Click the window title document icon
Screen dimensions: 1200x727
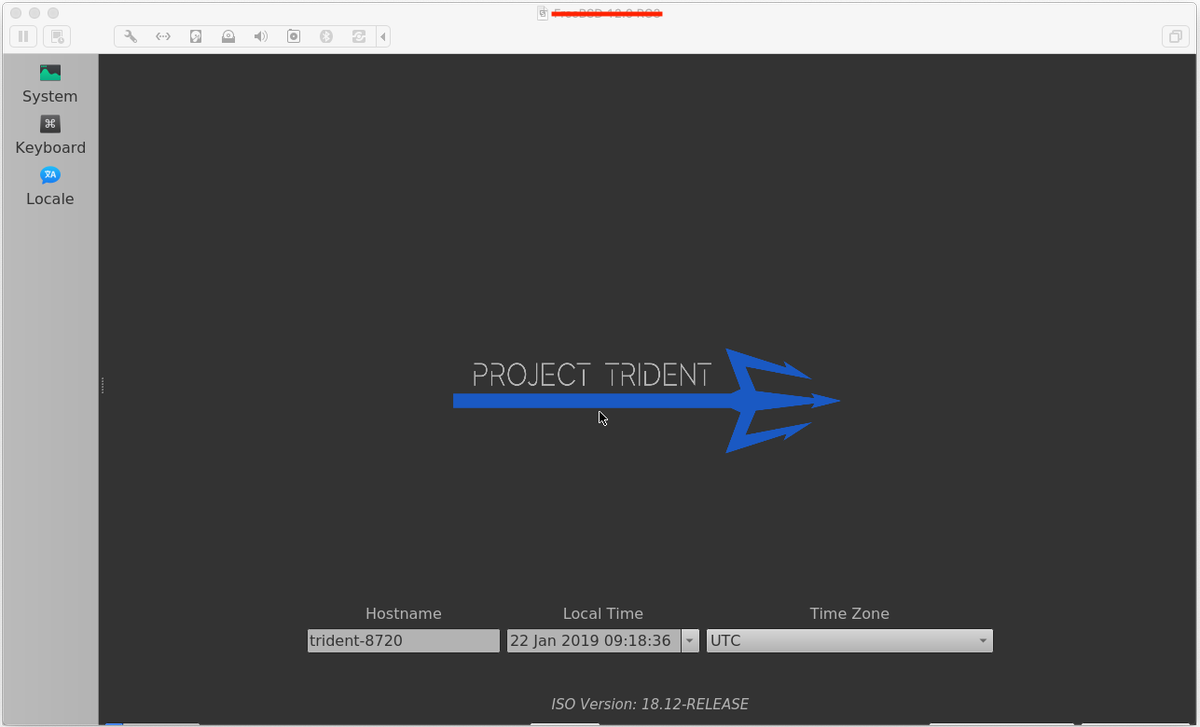[x=543, y=13]
